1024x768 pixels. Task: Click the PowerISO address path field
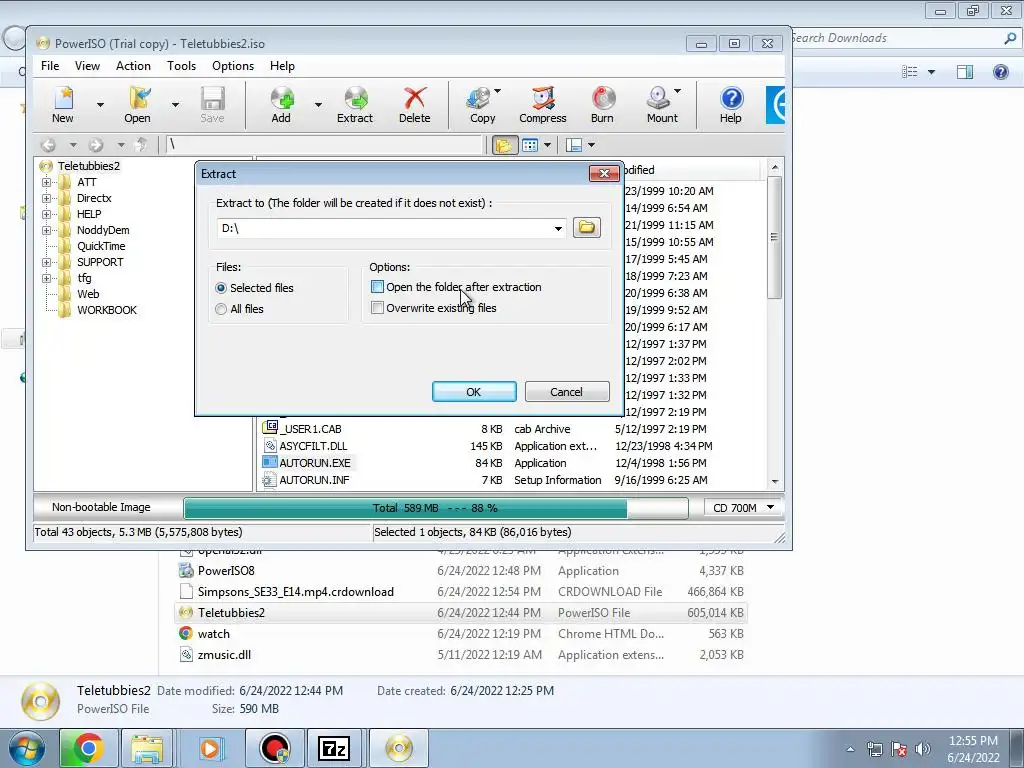pyautogui.click(x=324, y=144)
